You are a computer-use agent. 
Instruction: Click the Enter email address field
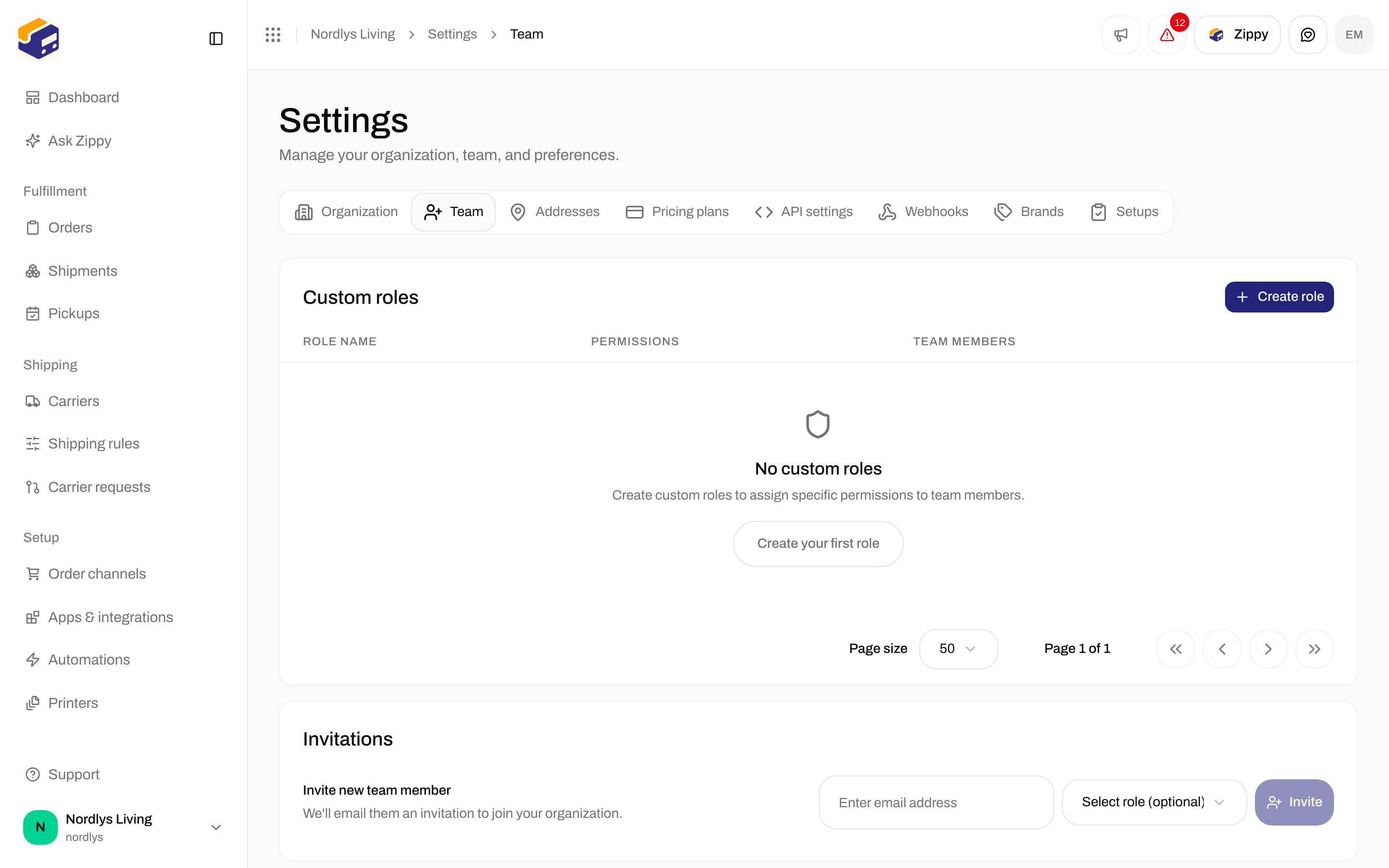pos(936,802)
